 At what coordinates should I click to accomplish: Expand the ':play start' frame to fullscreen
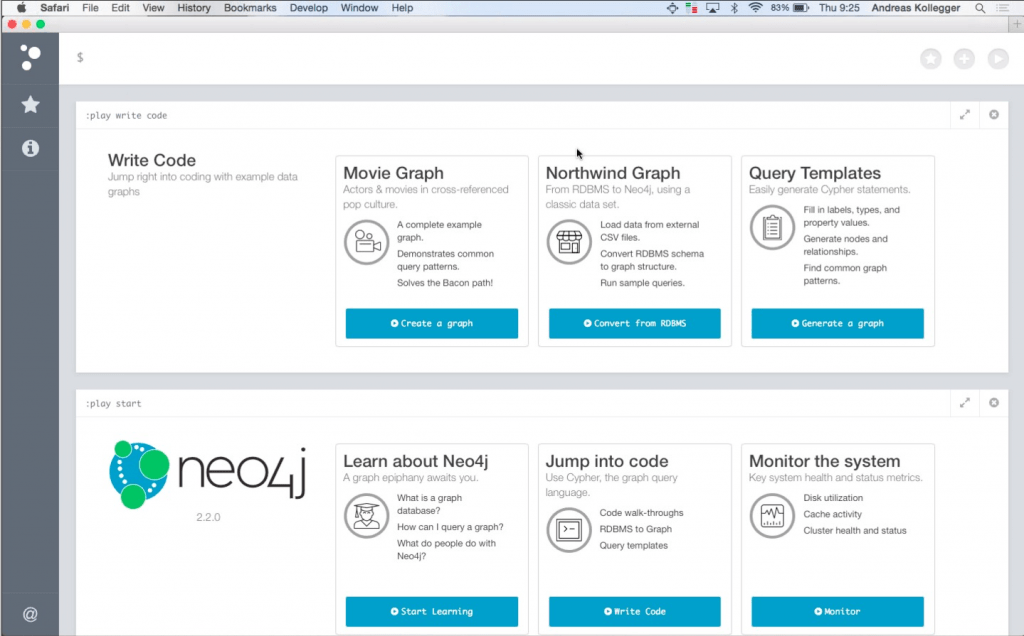965,403
